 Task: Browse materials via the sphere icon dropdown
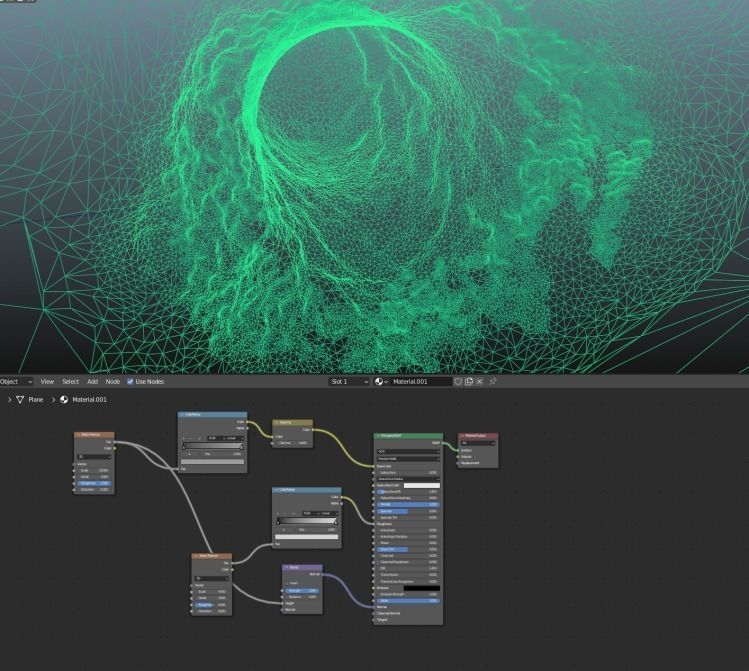(x=381, y=382)
